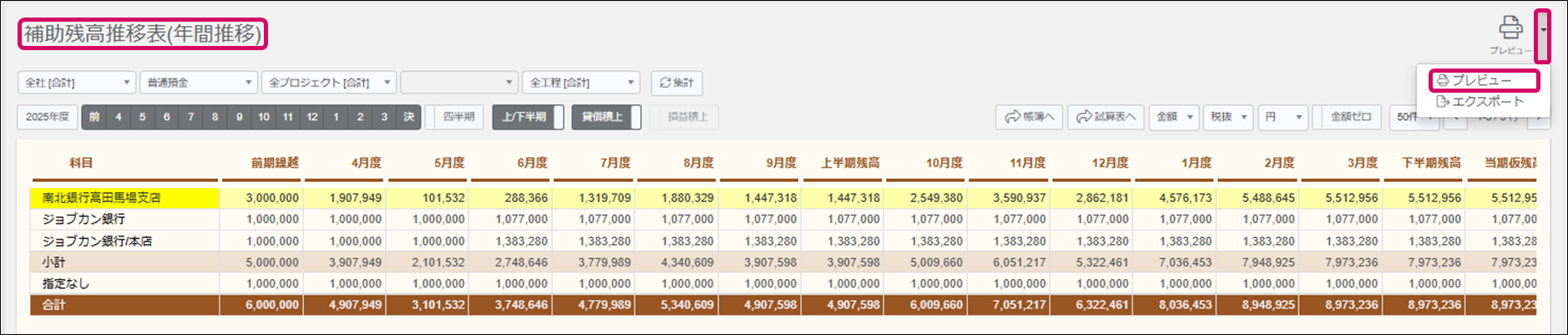Select the 決 period button
The image size is (1568, 335).
click(x=408, y=117)
